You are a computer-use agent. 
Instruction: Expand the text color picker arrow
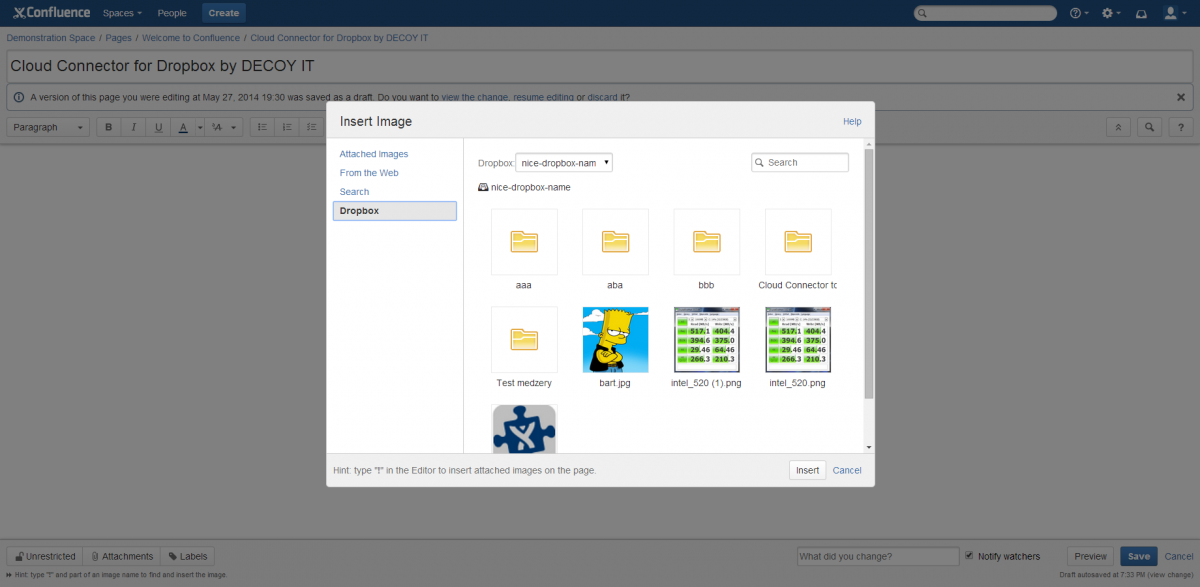(200, 127)
